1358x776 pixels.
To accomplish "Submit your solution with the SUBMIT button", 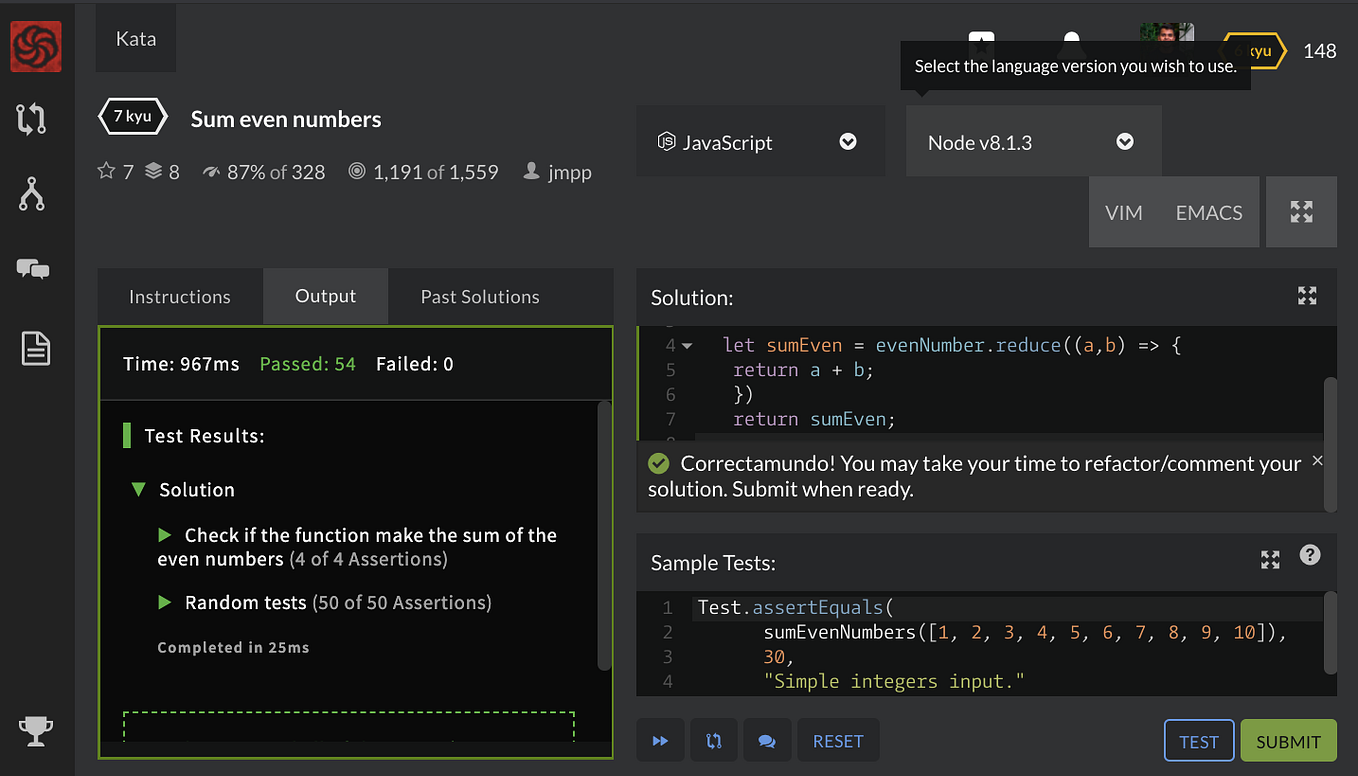I will [1288, 740].
